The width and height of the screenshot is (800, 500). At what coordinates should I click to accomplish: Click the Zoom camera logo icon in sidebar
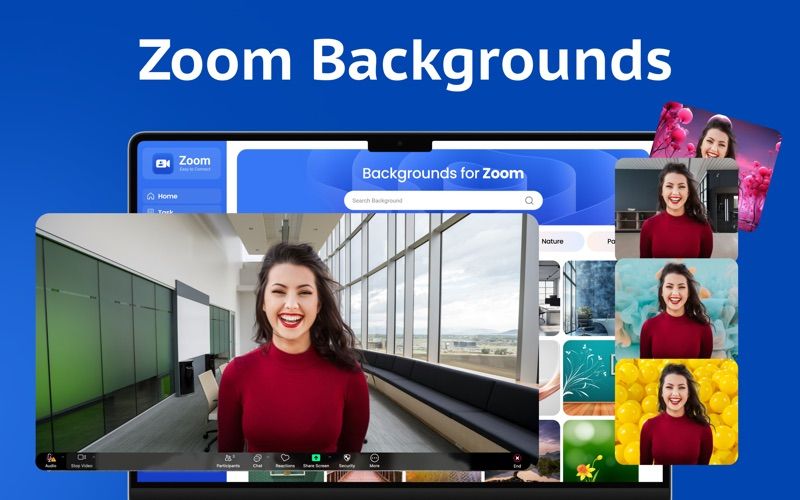pos(163,164)
